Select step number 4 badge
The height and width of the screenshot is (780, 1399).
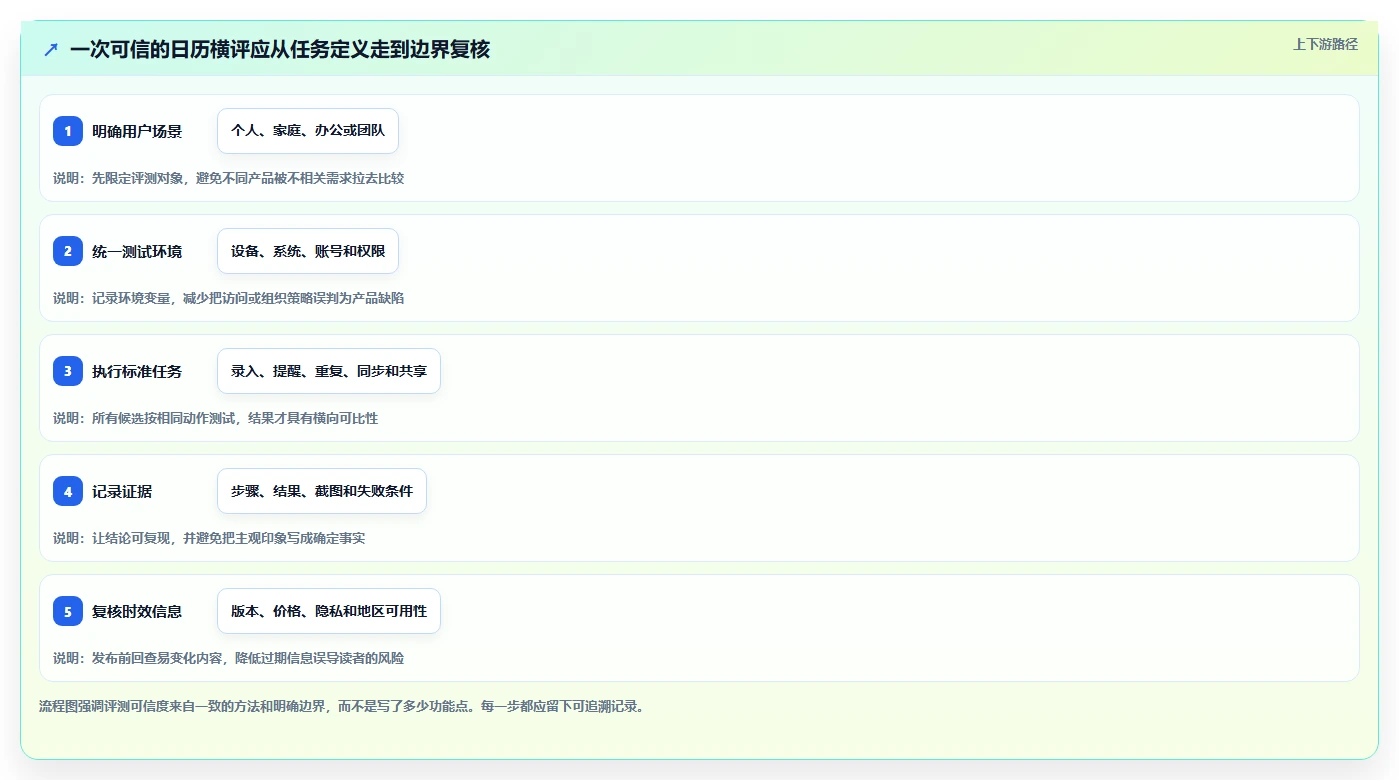coord(68,491)
